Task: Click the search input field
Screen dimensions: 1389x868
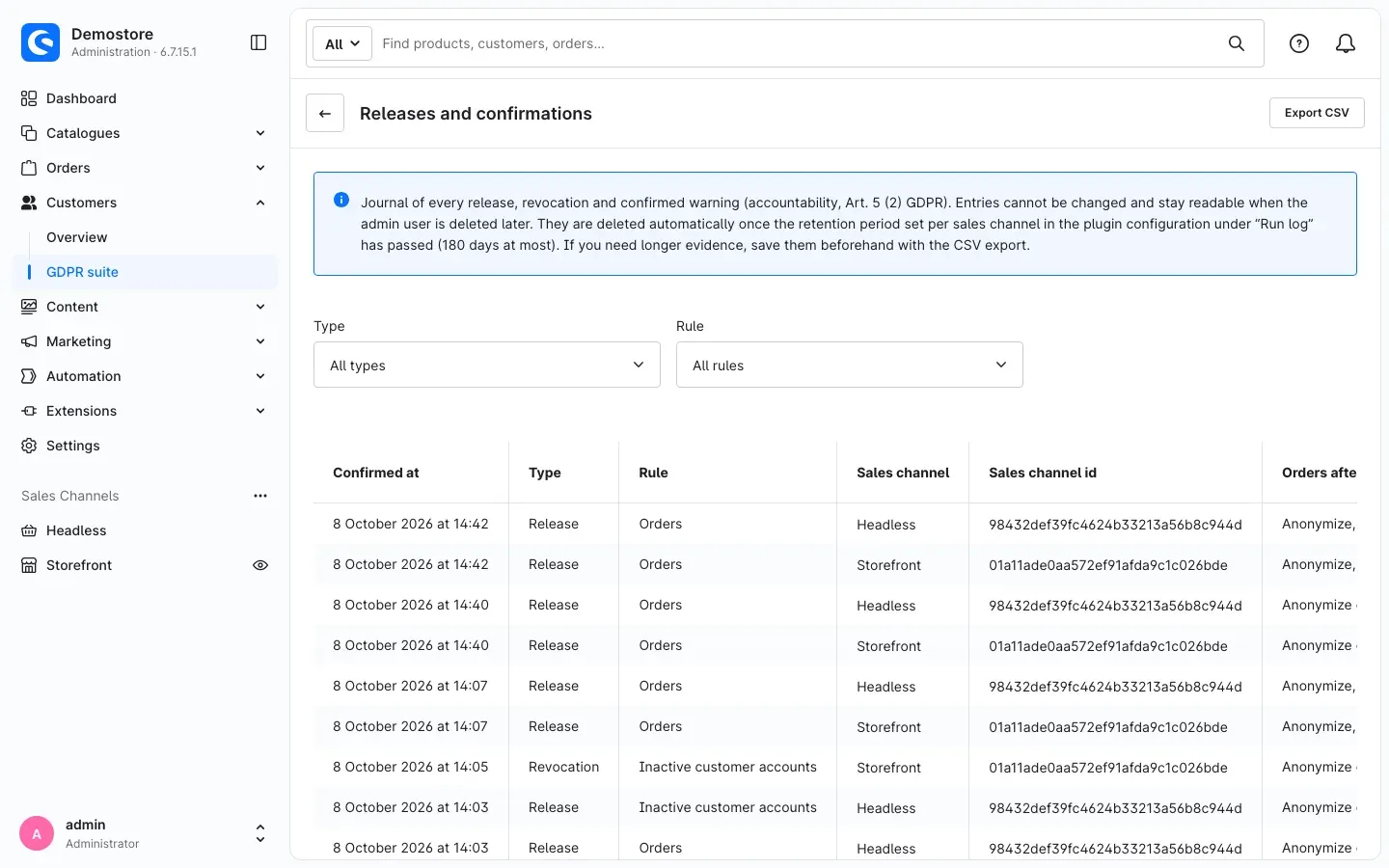Action: [799, 43]
